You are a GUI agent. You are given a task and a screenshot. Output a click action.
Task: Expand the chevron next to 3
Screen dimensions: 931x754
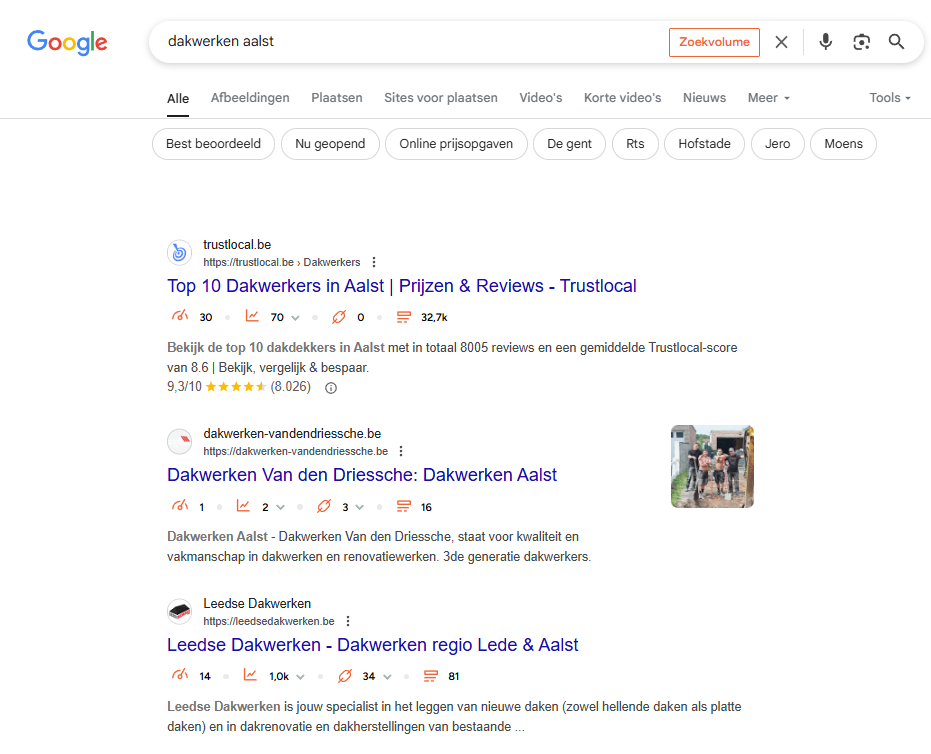point(359,507)
